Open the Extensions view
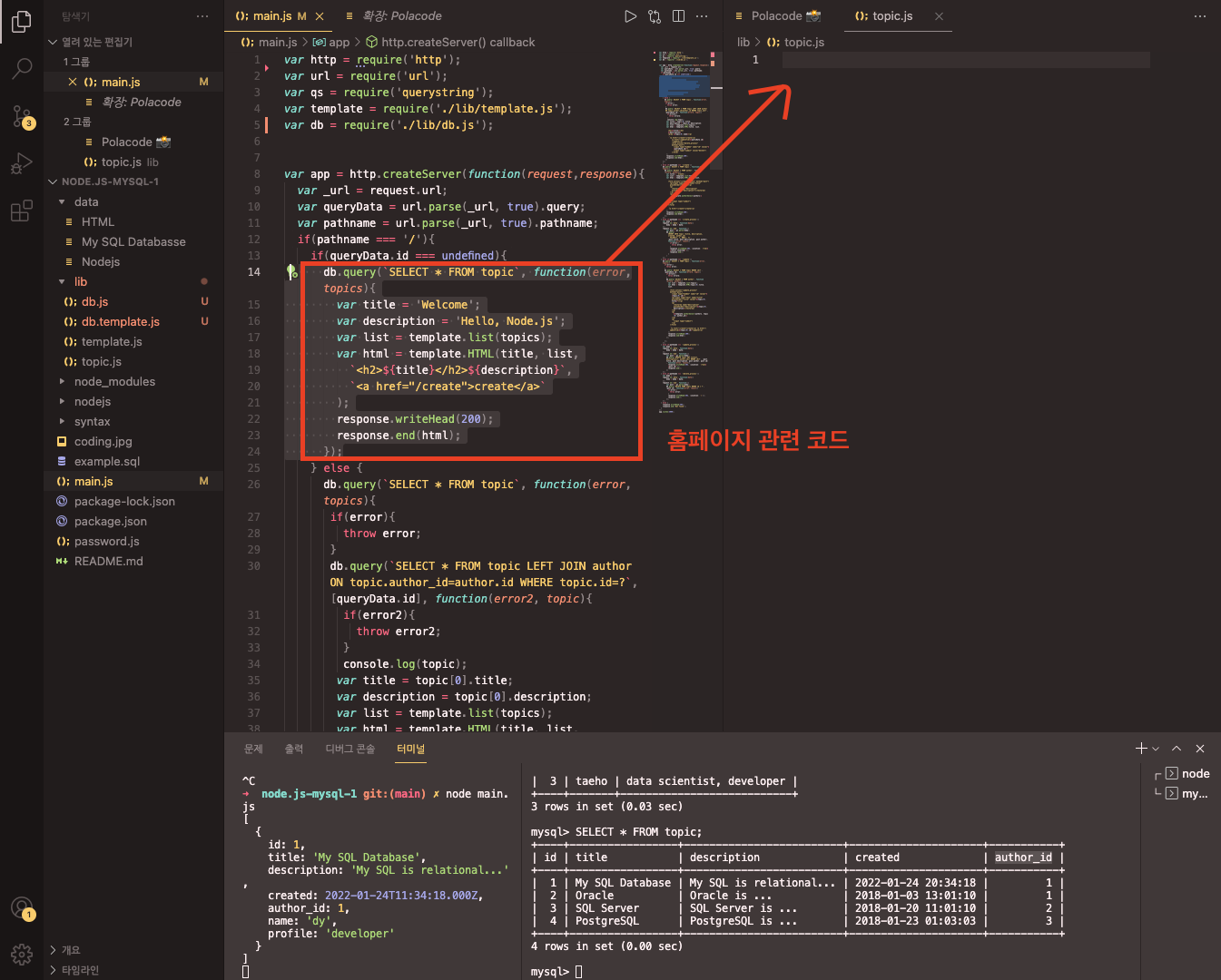 tap(22, 211)
